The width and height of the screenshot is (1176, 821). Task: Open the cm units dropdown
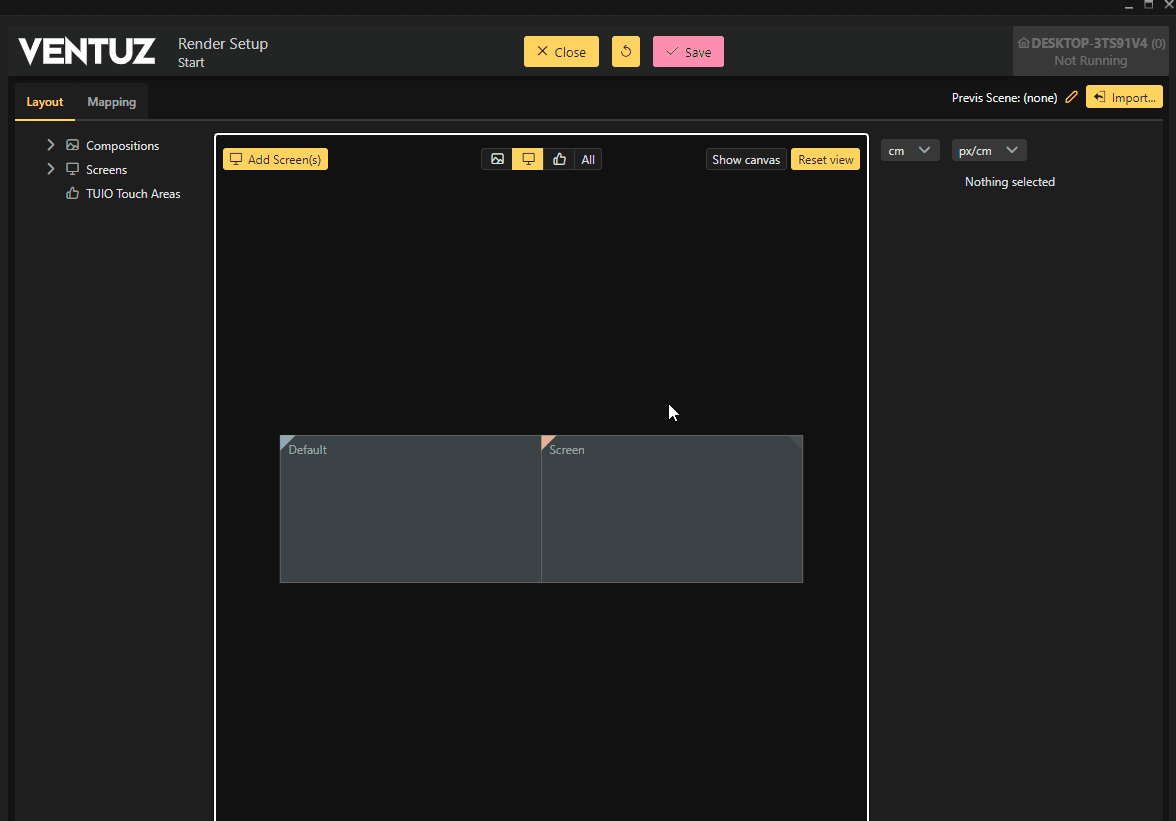(909, 150)
